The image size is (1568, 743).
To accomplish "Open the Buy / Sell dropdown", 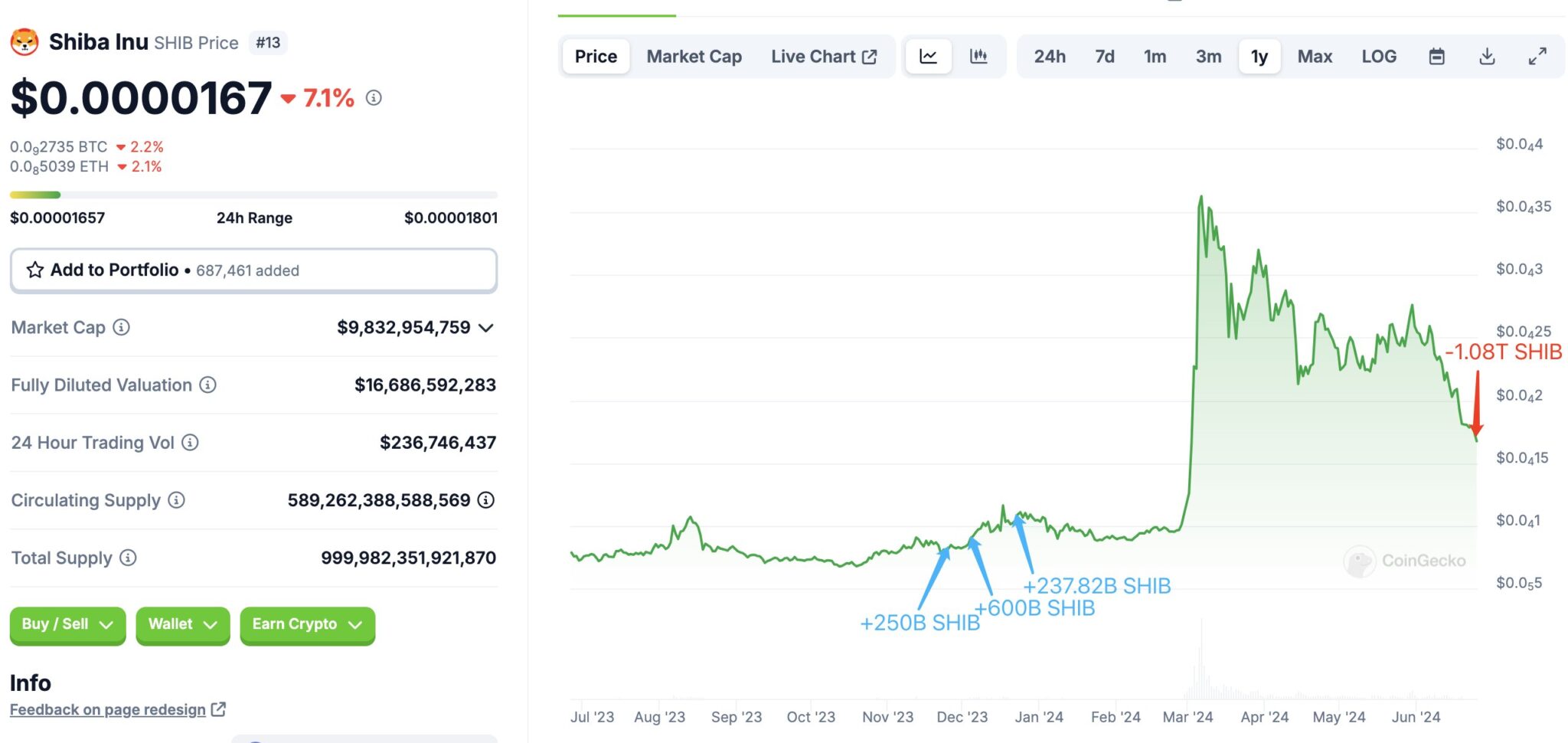I will (x=67, y=624).
